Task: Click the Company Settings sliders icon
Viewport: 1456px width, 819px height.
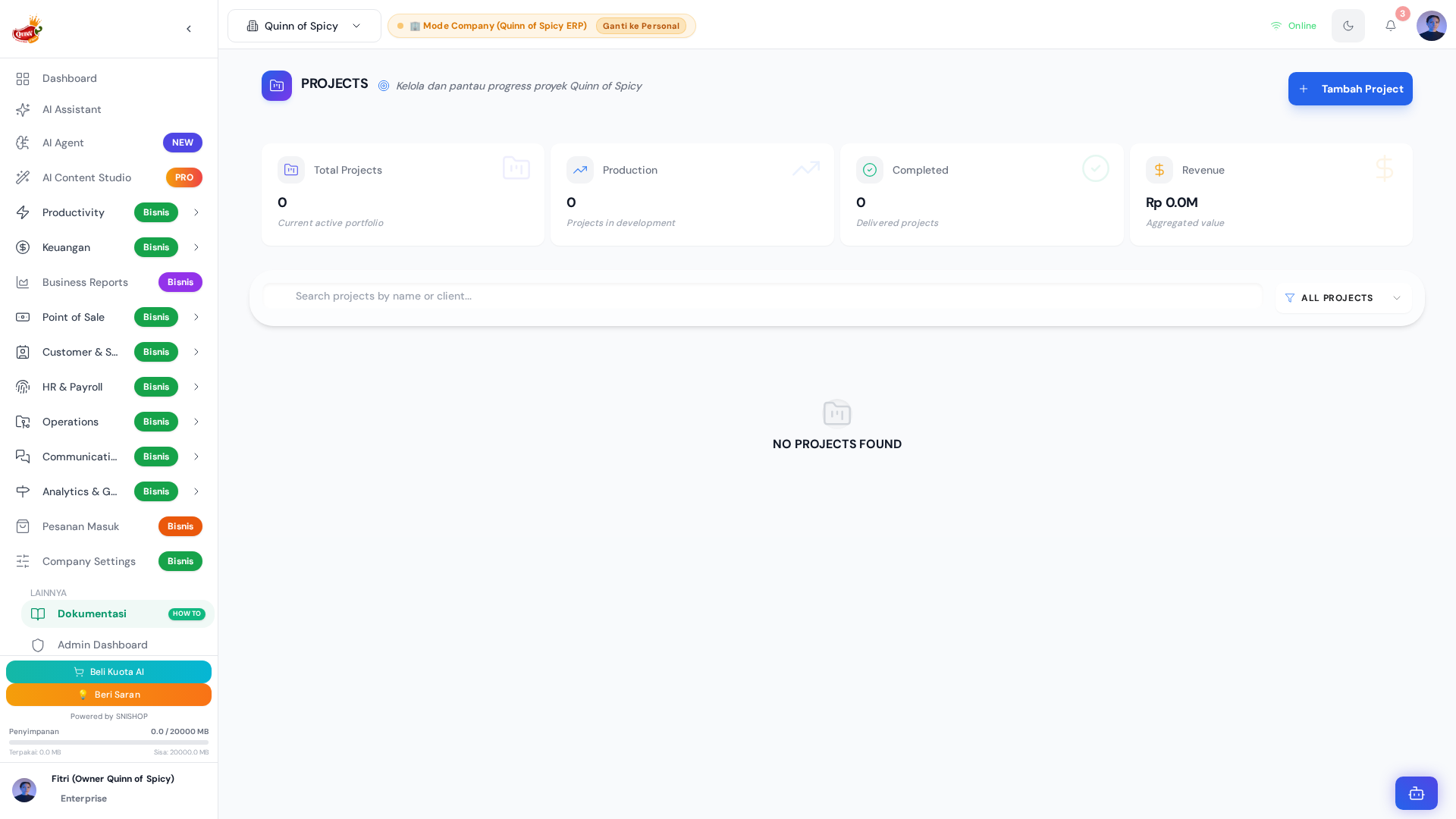Action: (23, 561)
